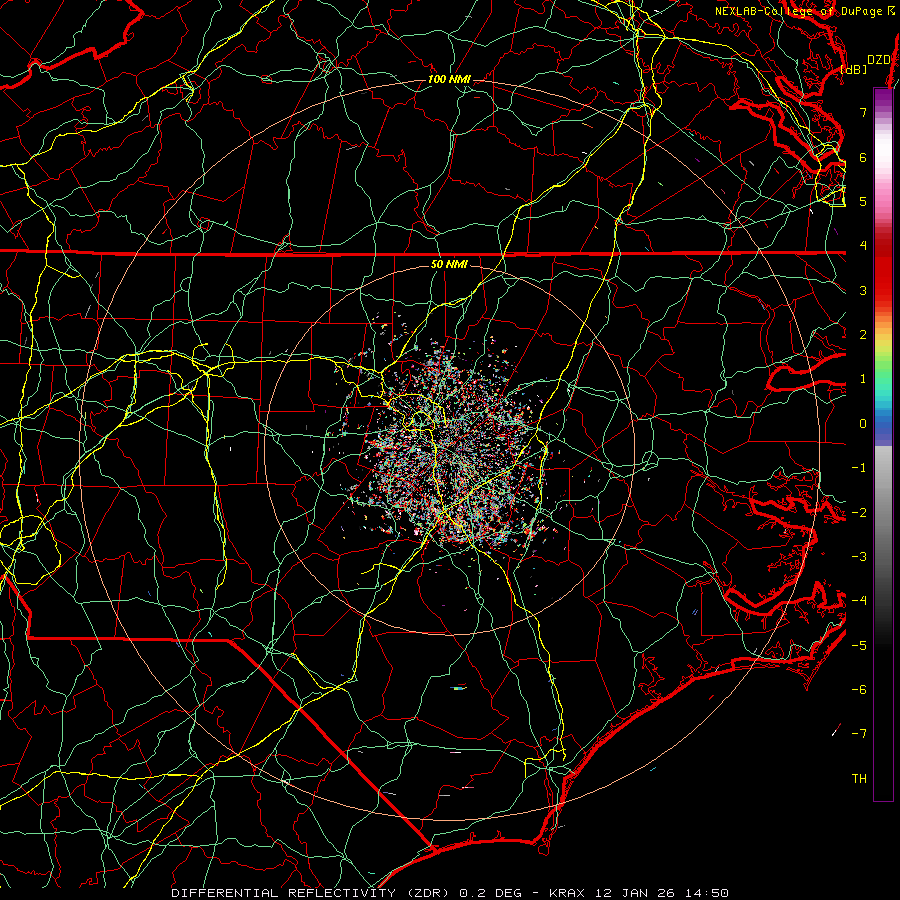The width and height of the screenshot is (900, 900).
Task: Select the -5 value on the dB scale
Action: coord(859,646)
